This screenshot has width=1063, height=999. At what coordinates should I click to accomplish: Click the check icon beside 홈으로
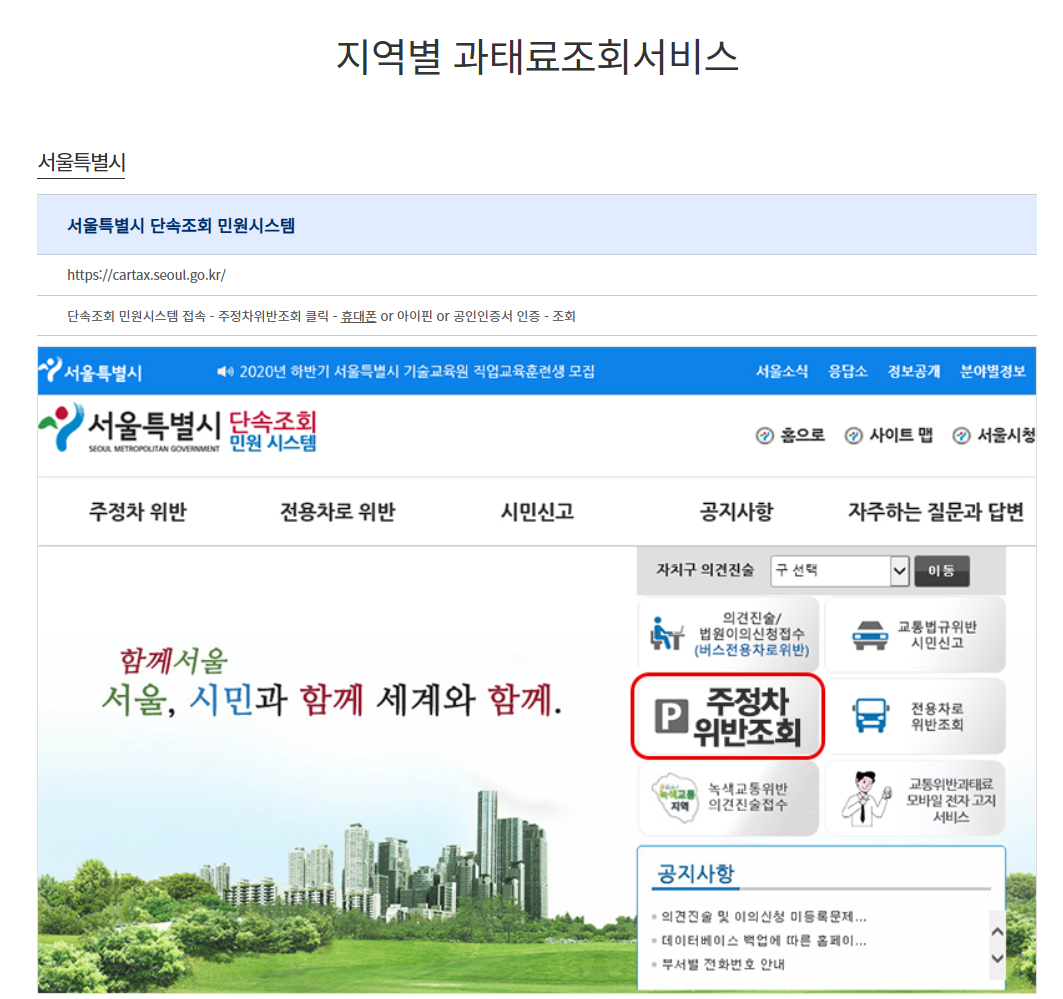click(x=765, y=436)
